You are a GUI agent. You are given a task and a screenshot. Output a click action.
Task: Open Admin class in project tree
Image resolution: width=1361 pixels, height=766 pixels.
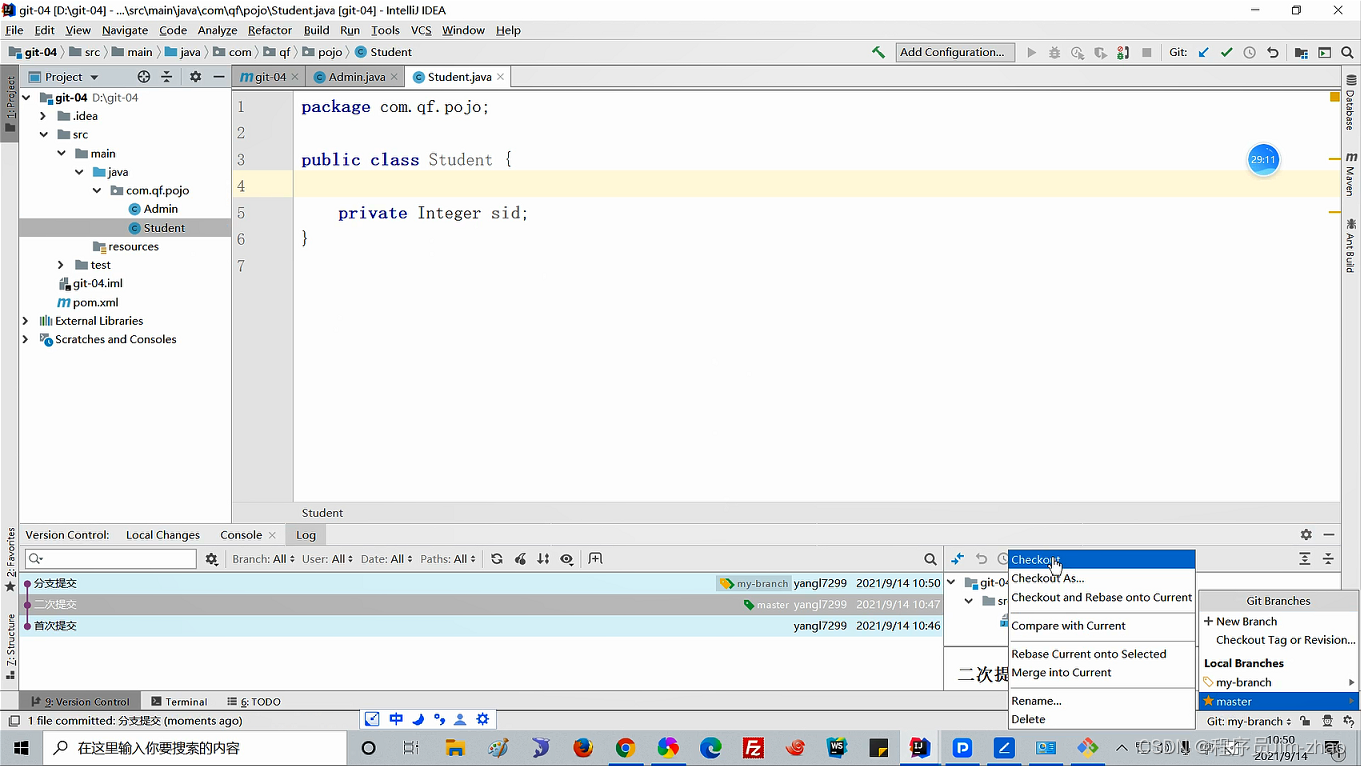153,209
